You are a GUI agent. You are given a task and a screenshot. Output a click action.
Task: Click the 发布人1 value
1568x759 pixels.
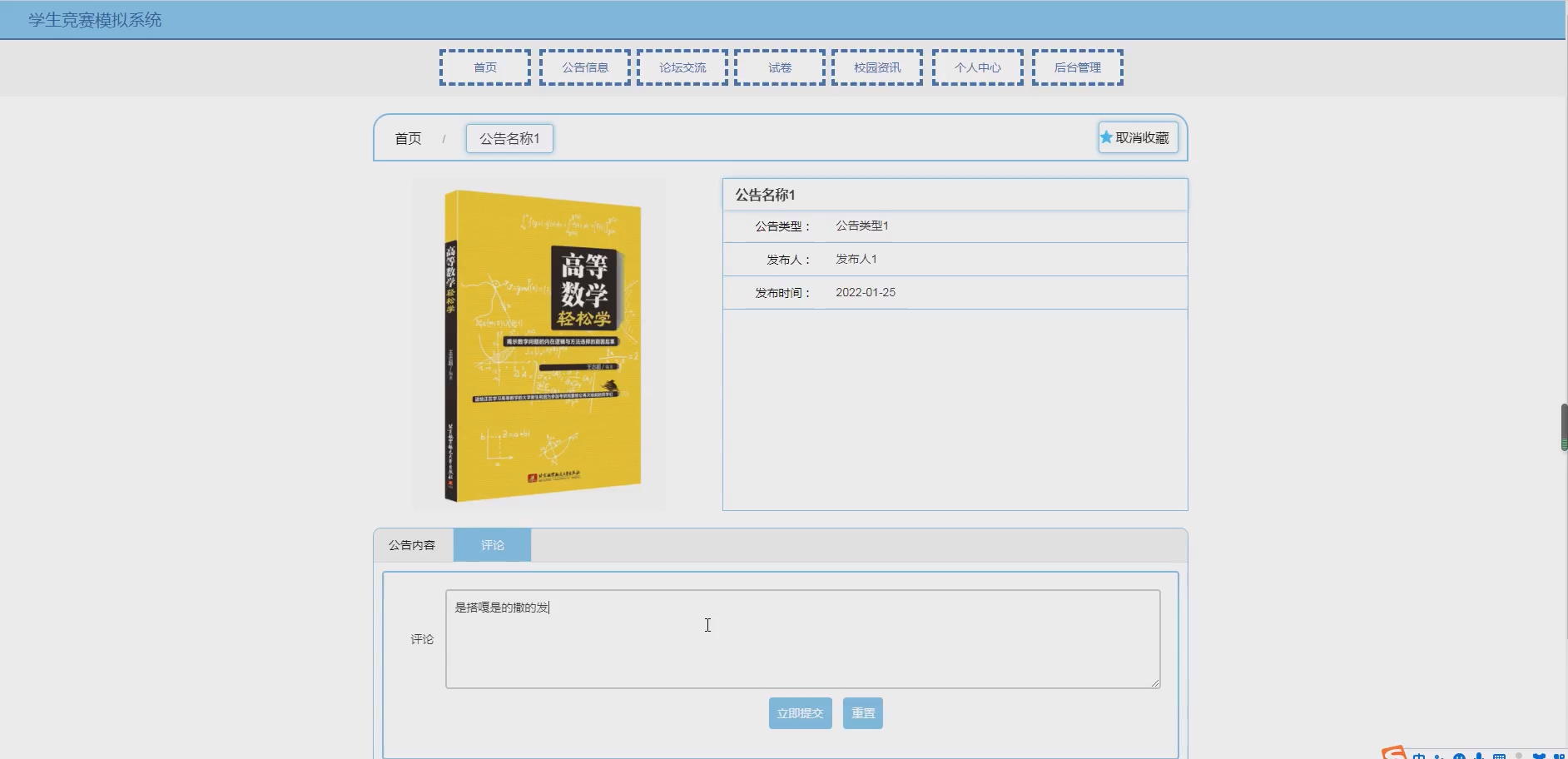click(856, 259)
